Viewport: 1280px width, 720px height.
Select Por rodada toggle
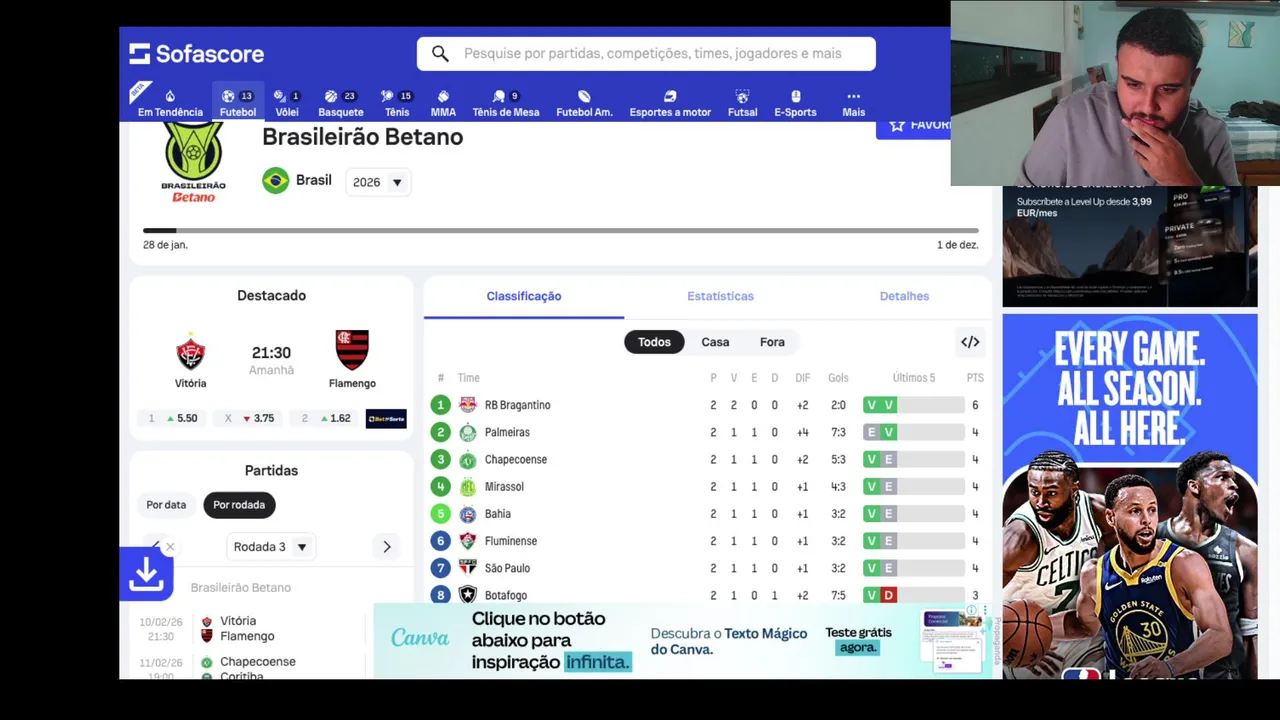pyautogui.click(x=239, y=505)
